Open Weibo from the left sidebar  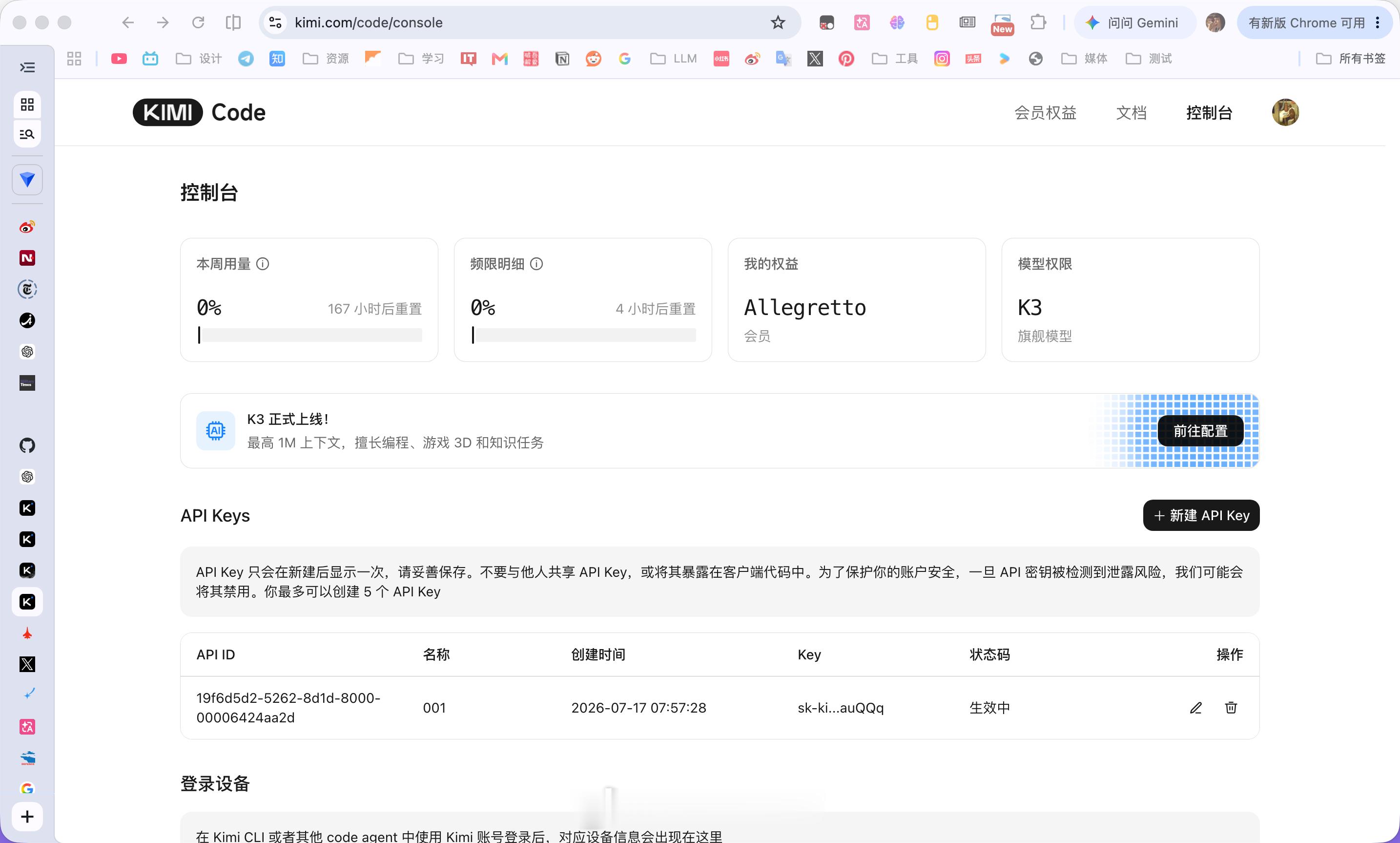pos(27,227)
